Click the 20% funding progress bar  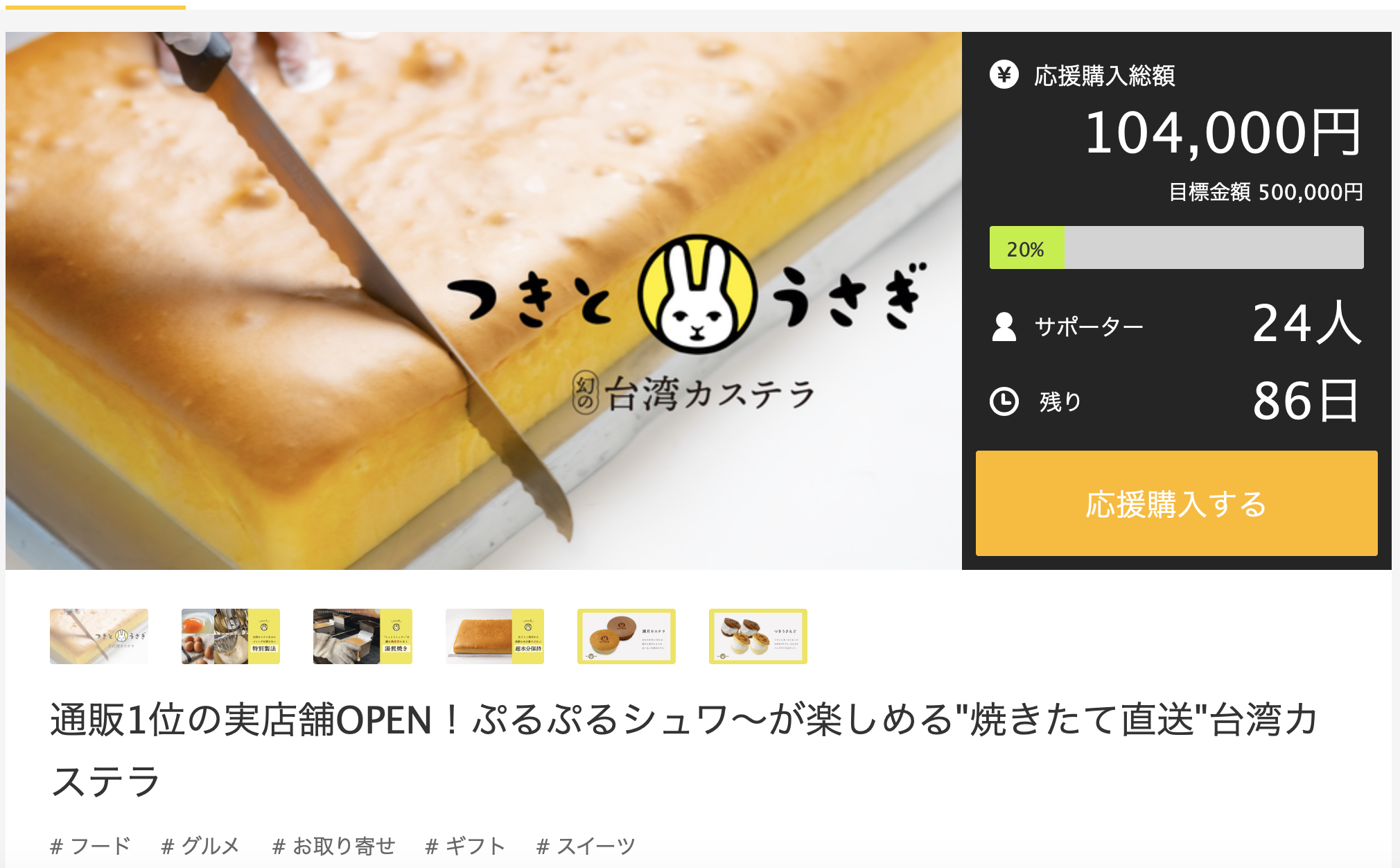(x=1176, y=248)
